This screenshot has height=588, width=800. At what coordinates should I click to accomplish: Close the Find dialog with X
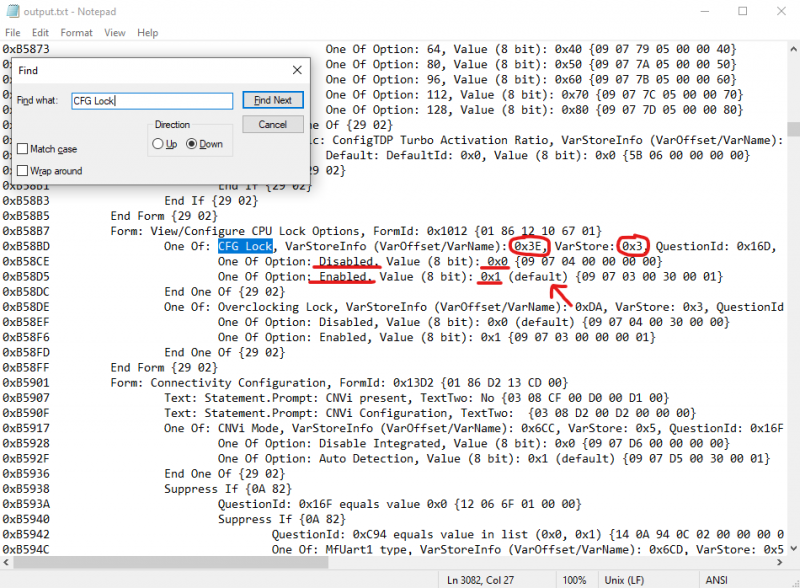296,70
